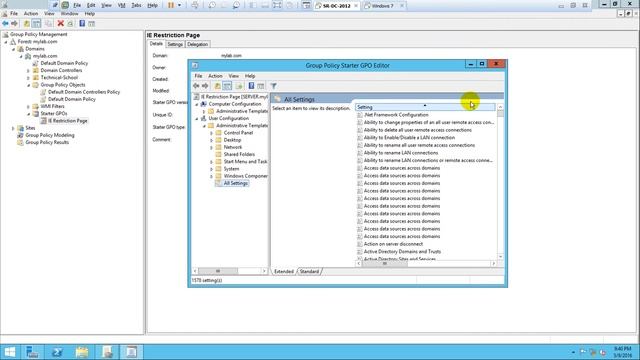This screenshot has width=640, height=360.
Task: Click the settings list vertical scrollbar down arrow
Action: (500, 257)
